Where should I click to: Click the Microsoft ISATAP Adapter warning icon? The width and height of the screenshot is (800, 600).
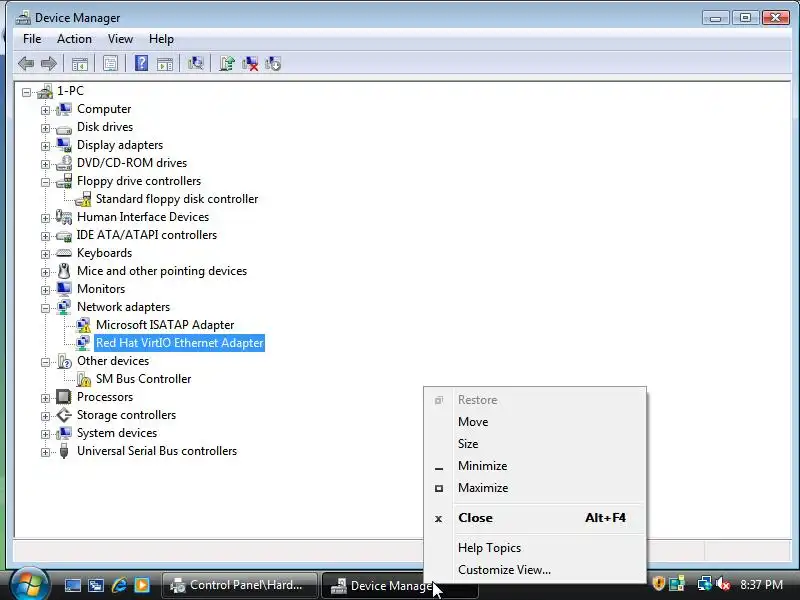coord(83,326)
